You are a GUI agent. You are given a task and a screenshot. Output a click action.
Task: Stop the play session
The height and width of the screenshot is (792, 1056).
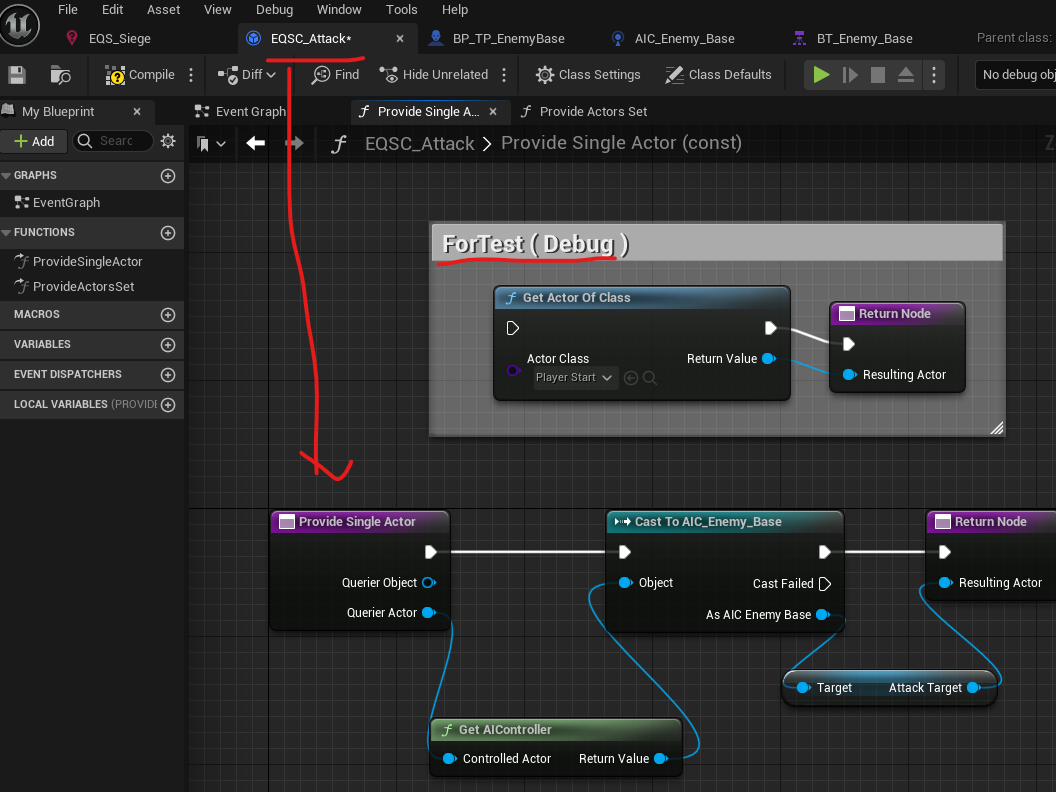point(878,75)
